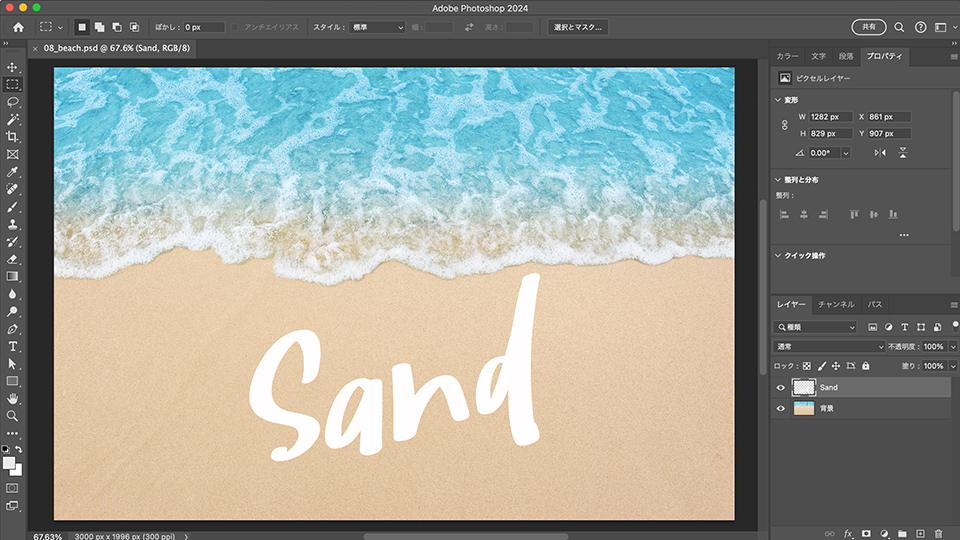The image size is (960, 540).
Task: Create a new layer
Action: (920, 534)
